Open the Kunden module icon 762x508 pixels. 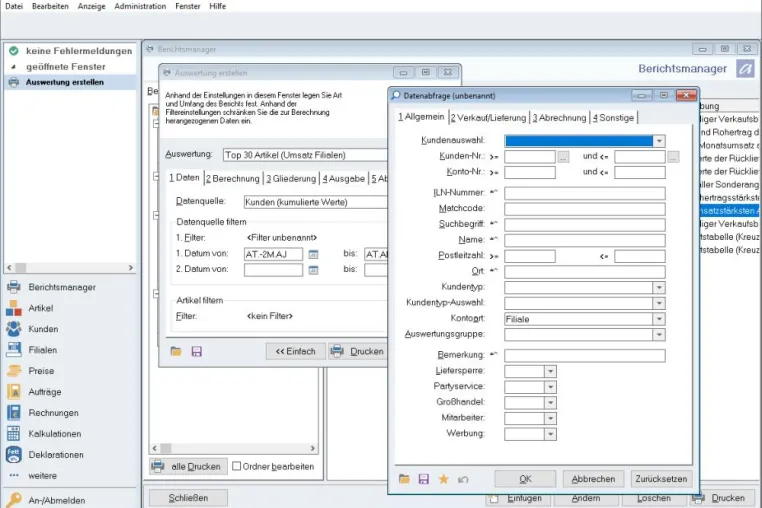14,329
